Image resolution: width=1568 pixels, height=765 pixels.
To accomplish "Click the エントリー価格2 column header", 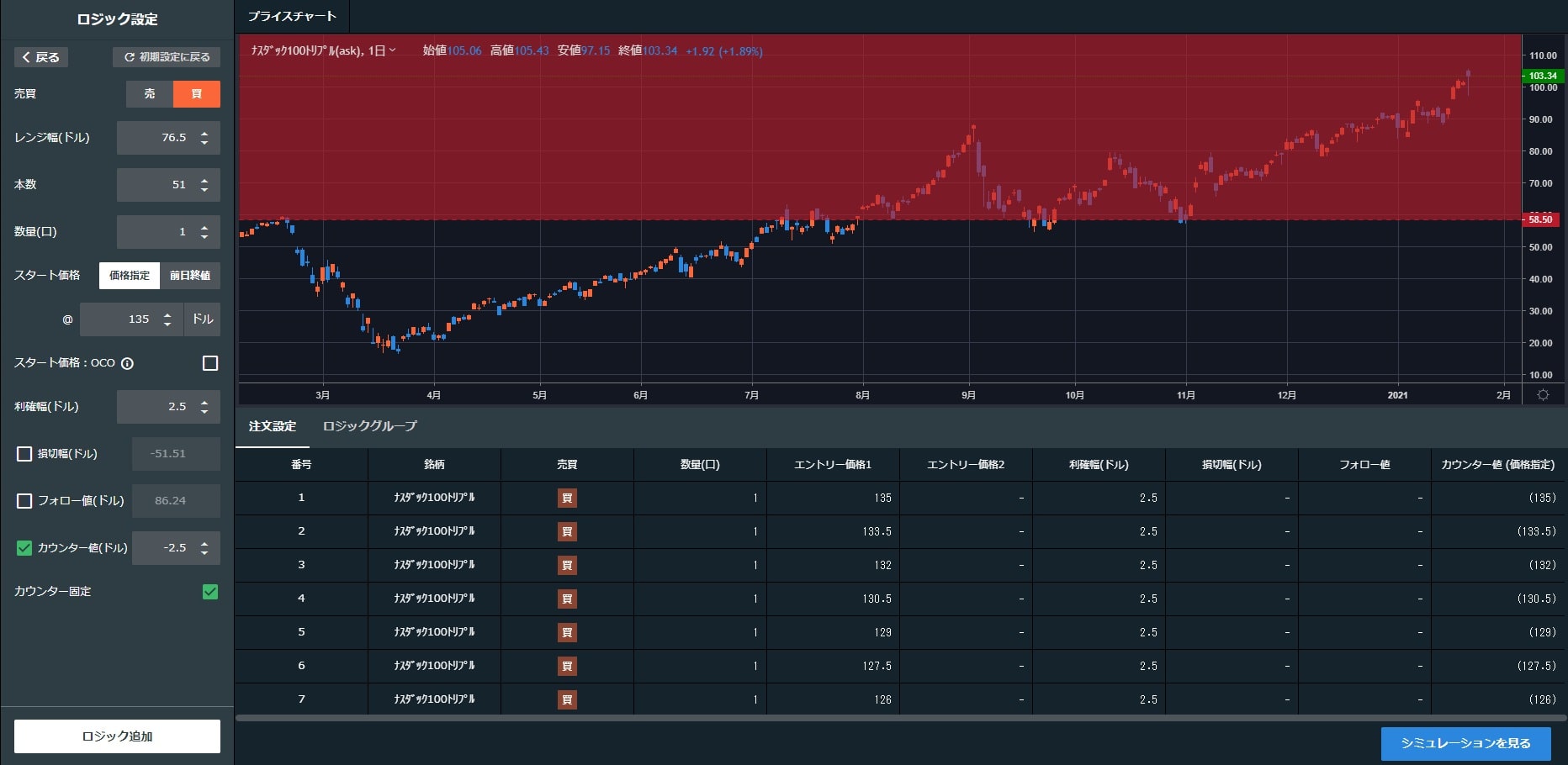I will point(966,465).
